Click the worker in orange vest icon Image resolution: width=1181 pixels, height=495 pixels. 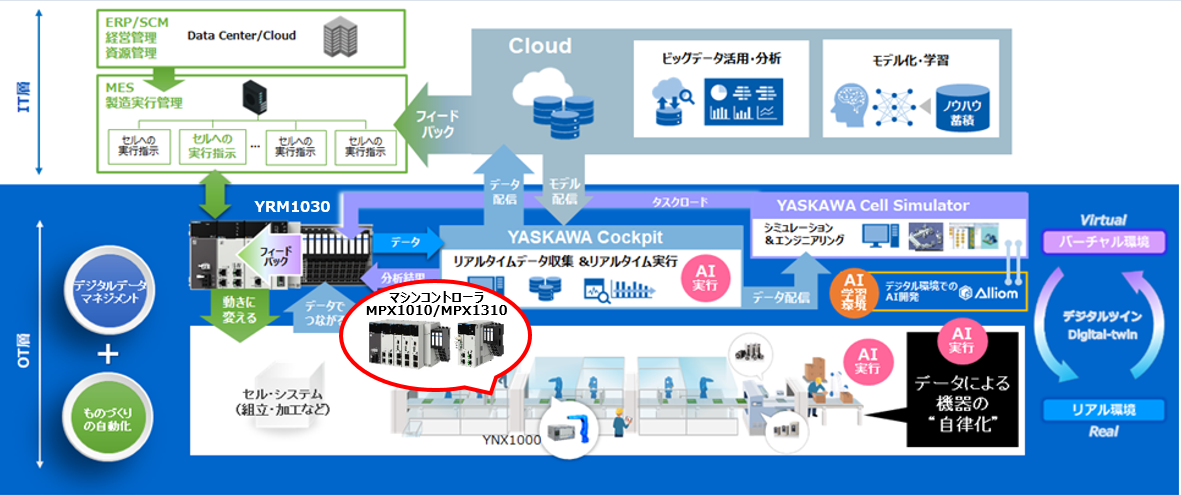coord(621,423)
